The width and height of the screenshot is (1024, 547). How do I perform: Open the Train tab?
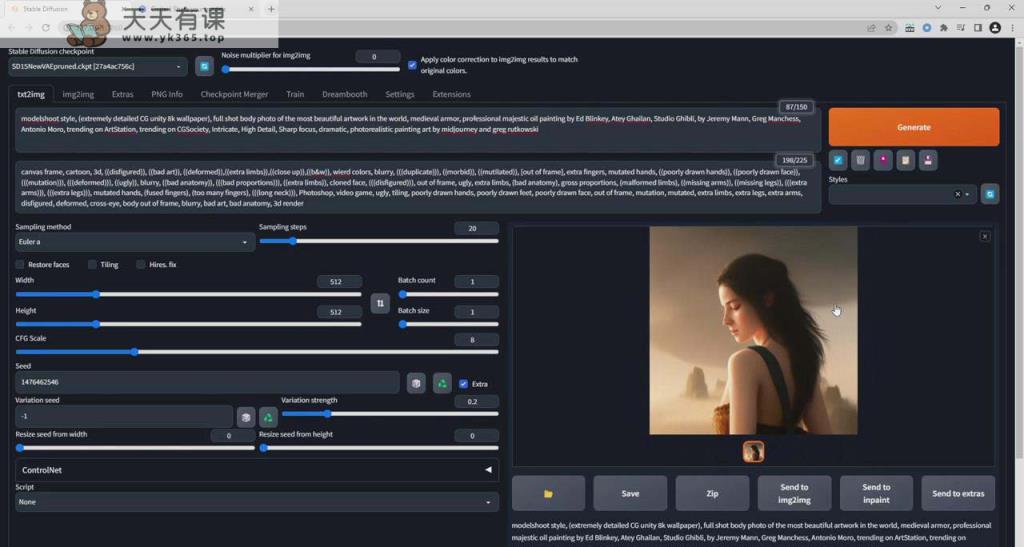(295, 94)
